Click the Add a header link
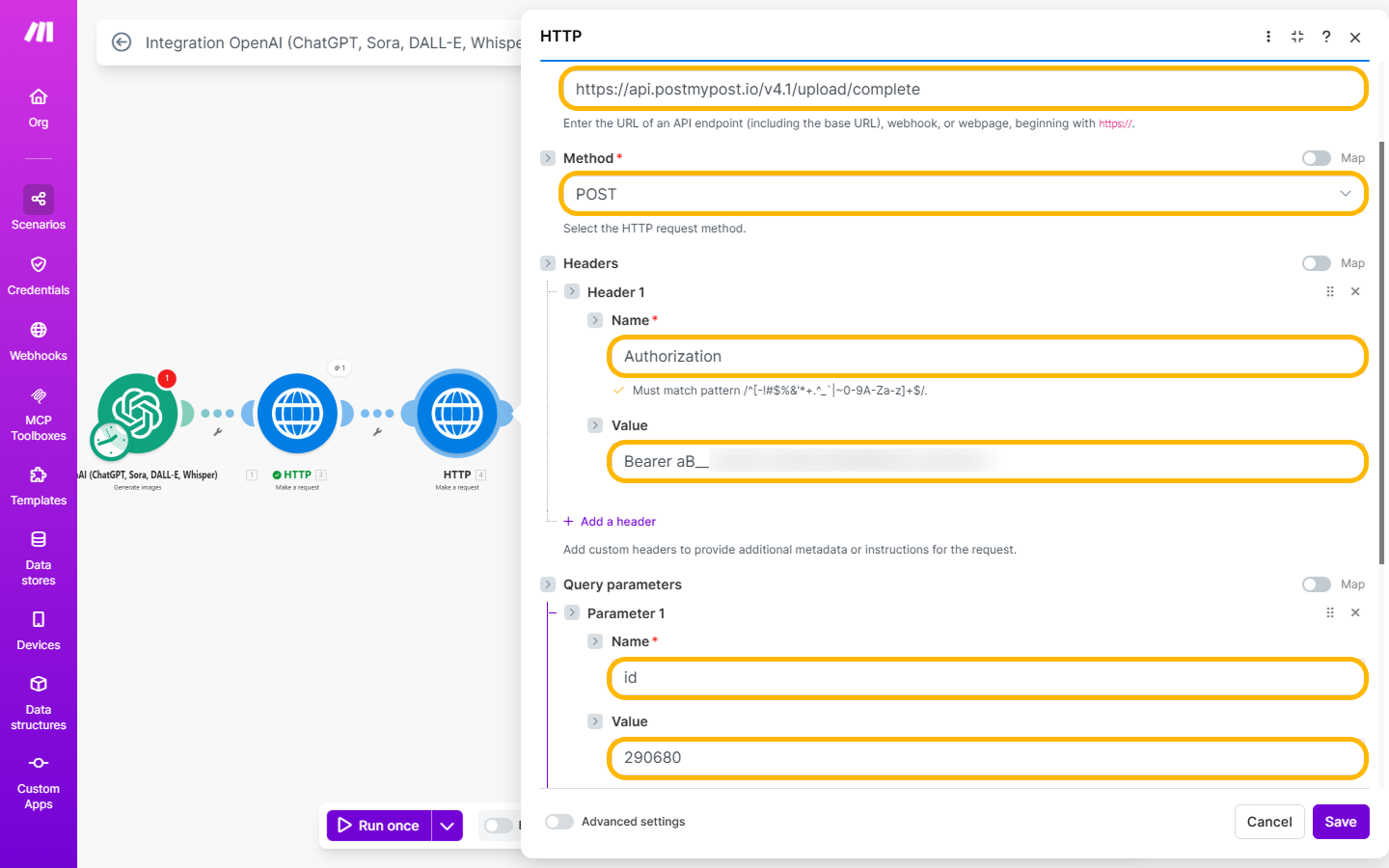This screenshot has height=868, width=1389. point(617,522)
